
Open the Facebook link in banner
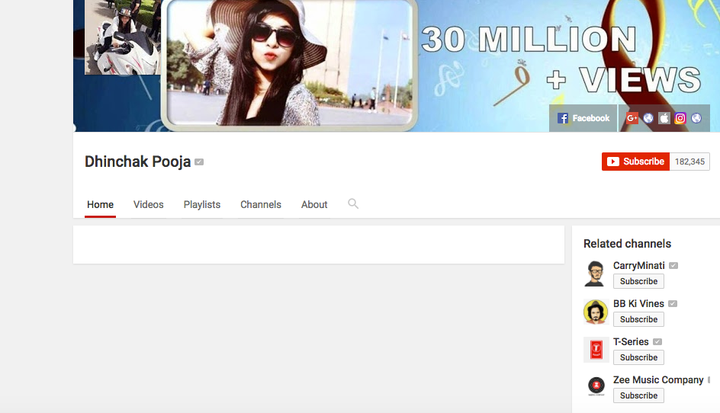(x=583, y=118)
